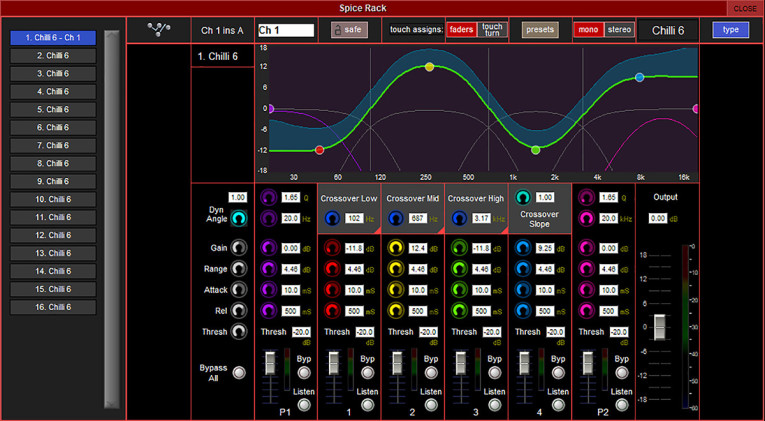Click the P1 frequency Hz knob
This screenshot has width=765, height=421.
click(x=268, y=219)
